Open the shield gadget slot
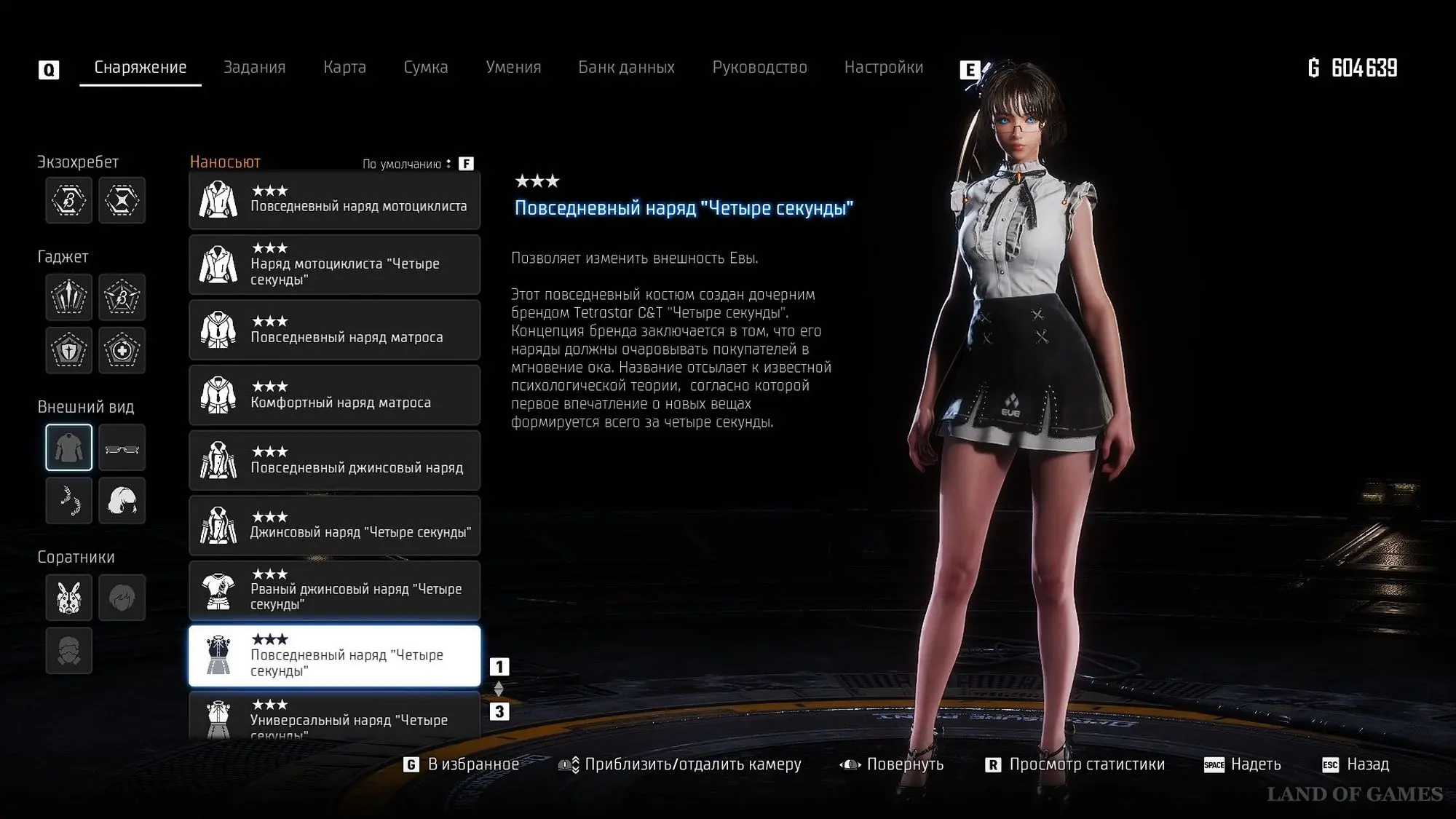The height and width of the screenshot is (819, 1456). pos(69,350)
